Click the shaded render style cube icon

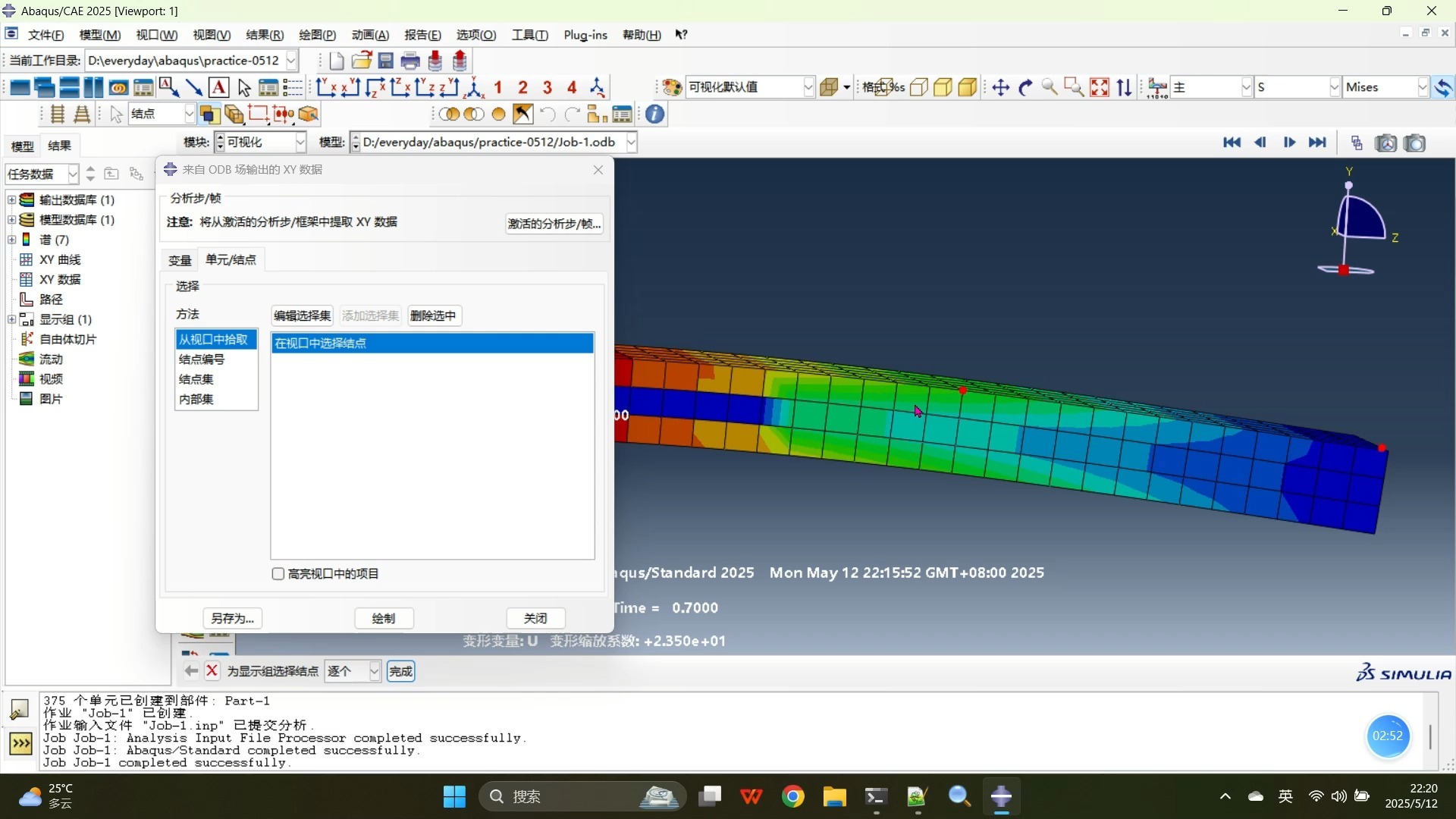click(968, 88)
